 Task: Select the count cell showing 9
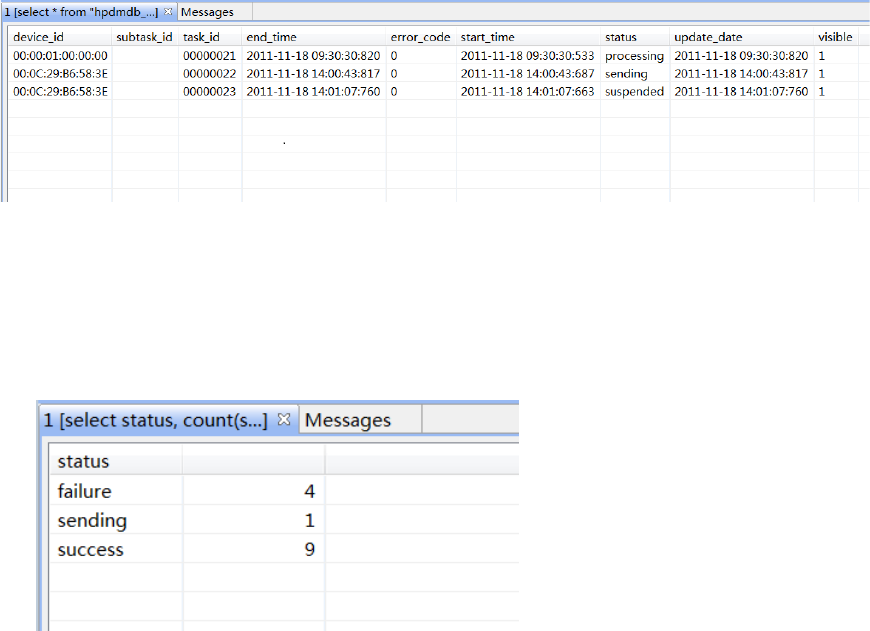(309, 549)
